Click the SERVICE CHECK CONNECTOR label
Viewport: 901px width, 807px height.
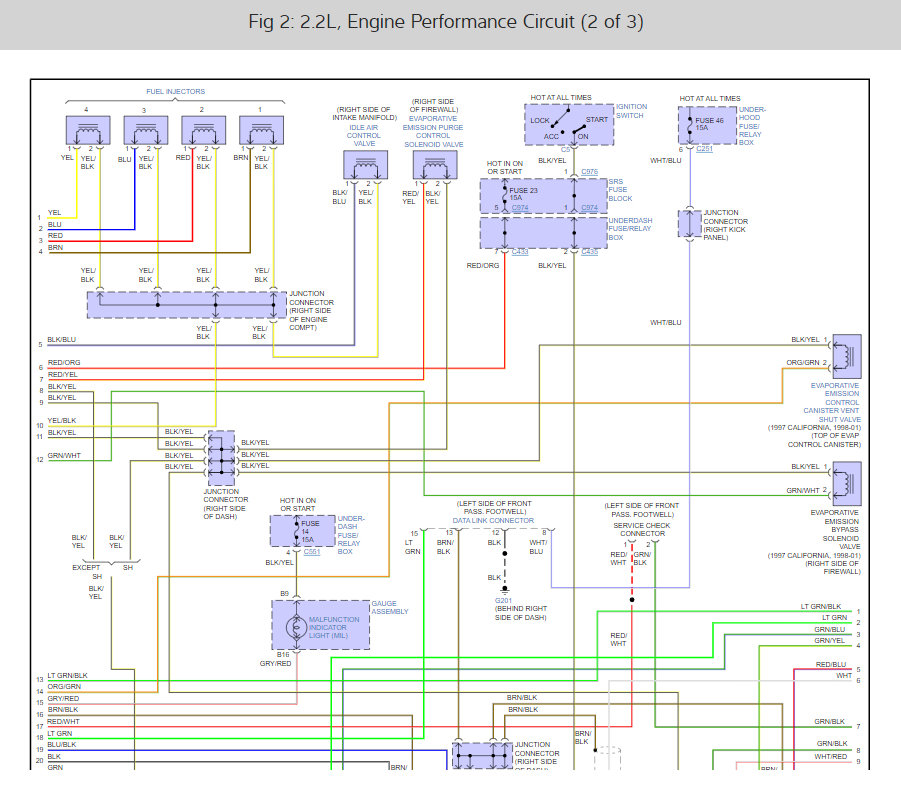coord(642,529)
